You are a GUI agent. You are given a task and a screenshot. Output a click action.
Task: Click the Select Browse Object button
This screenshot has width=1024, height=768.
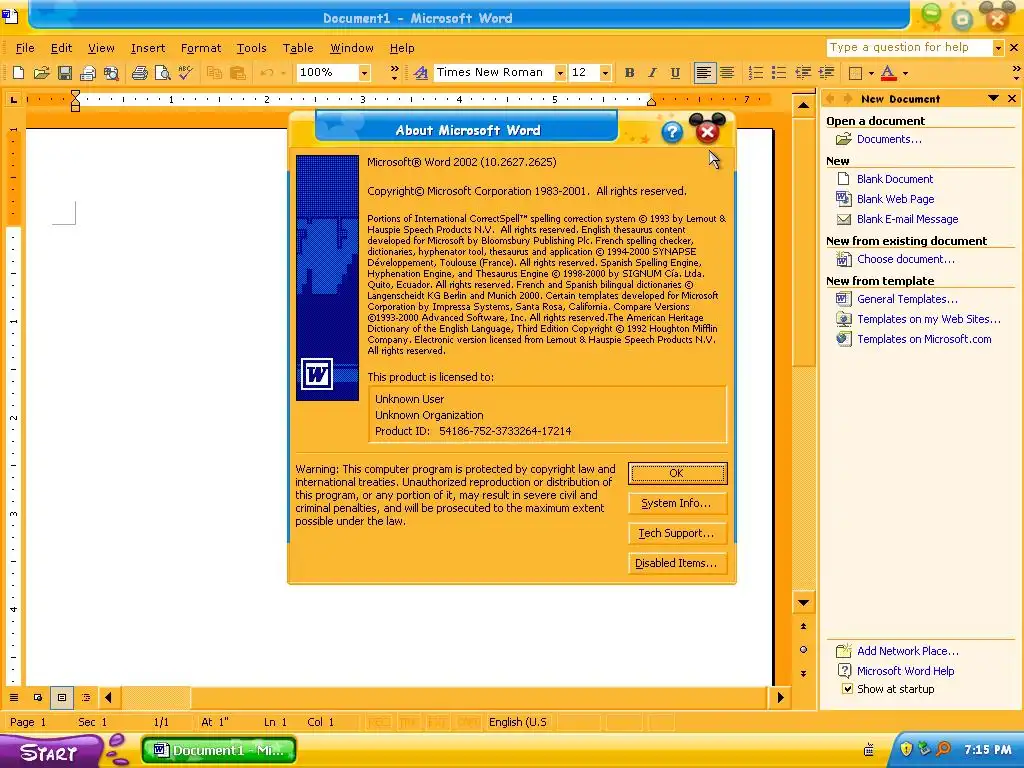point(803,650)
